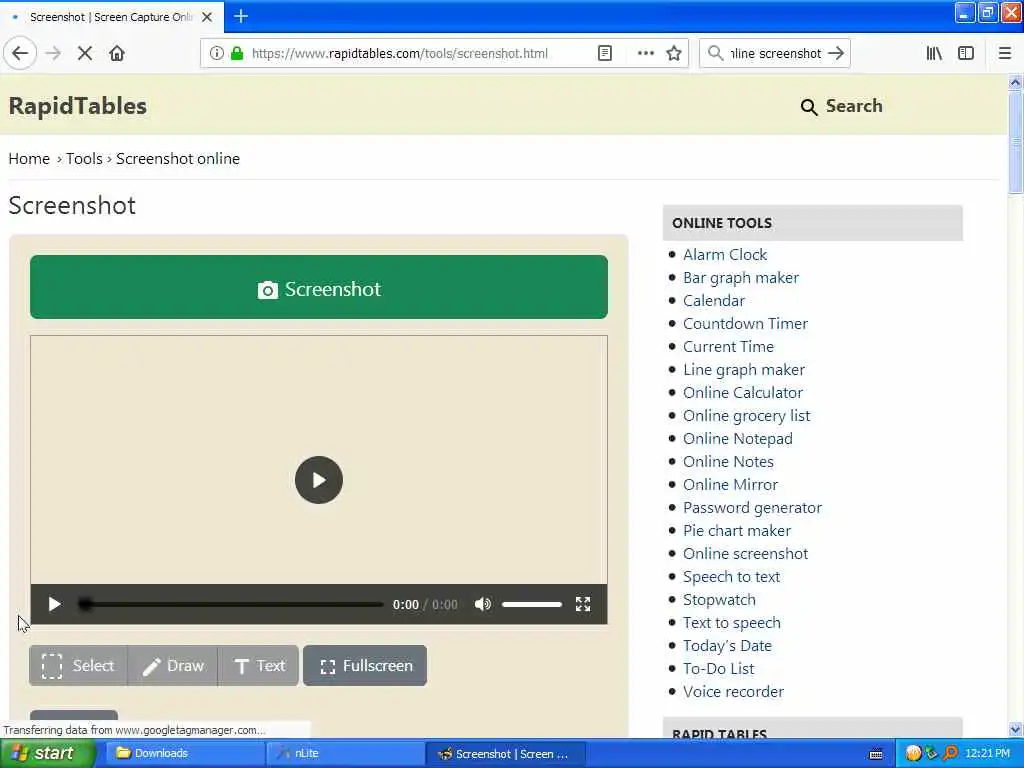Open Line graph maker link

click(x=744, y=370)
